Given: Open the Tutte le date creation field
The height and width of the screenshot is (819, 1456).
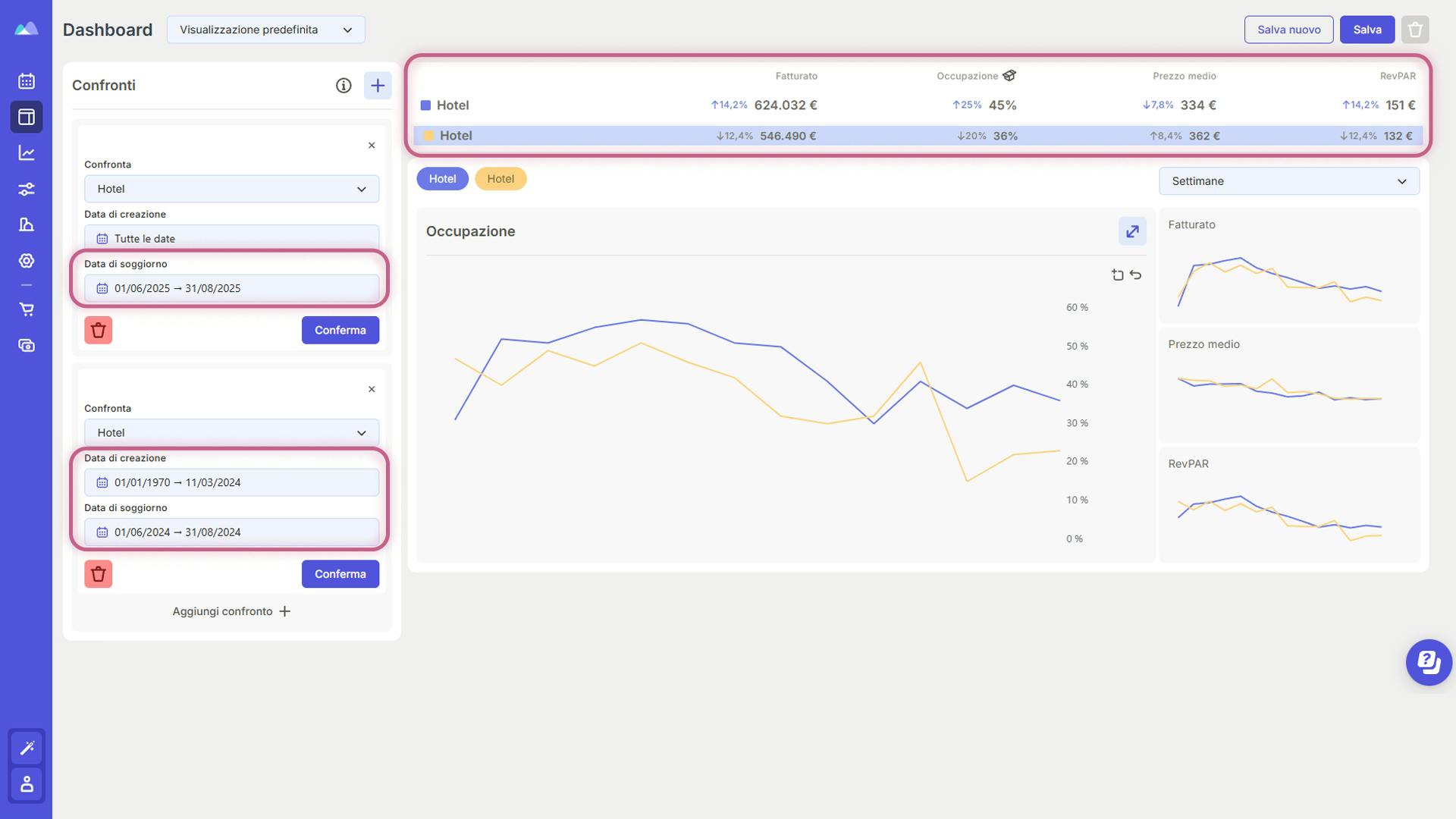Looking at the screenshot, I should click(x=232, y=239).
